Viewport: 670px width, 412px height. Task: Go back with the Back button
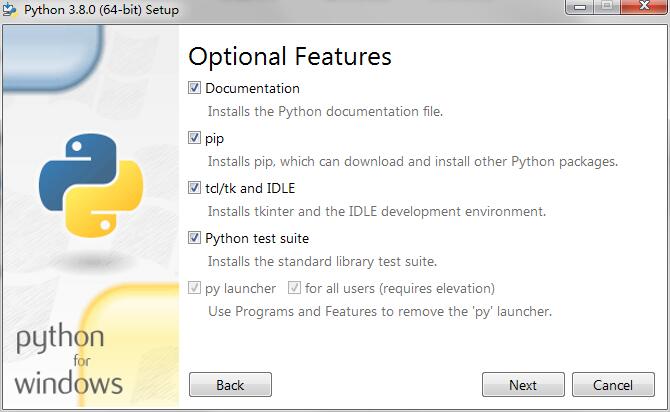point(230,385)
